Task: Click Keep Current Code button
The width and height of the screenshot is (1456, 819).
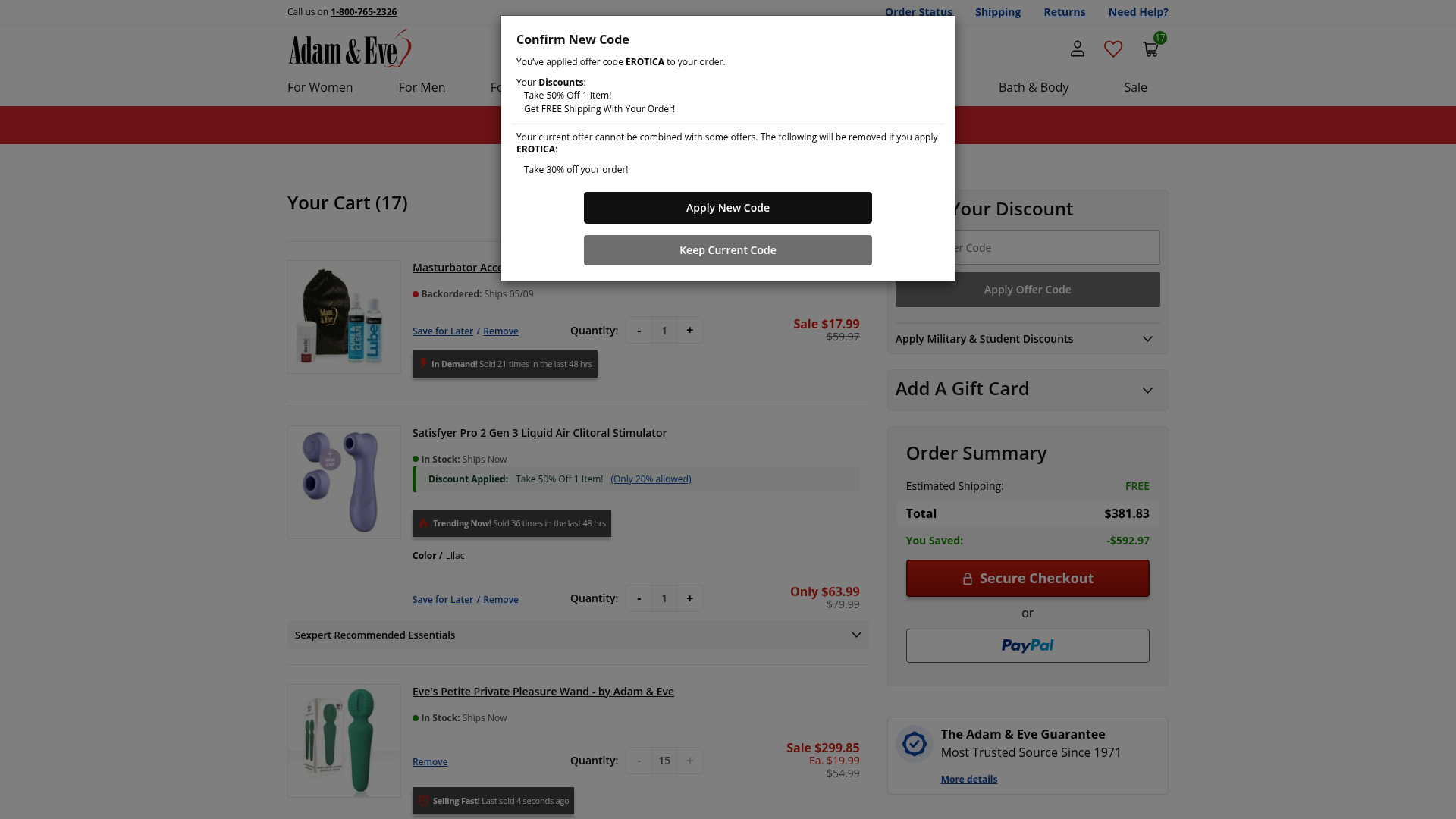Action: [728, 250]
